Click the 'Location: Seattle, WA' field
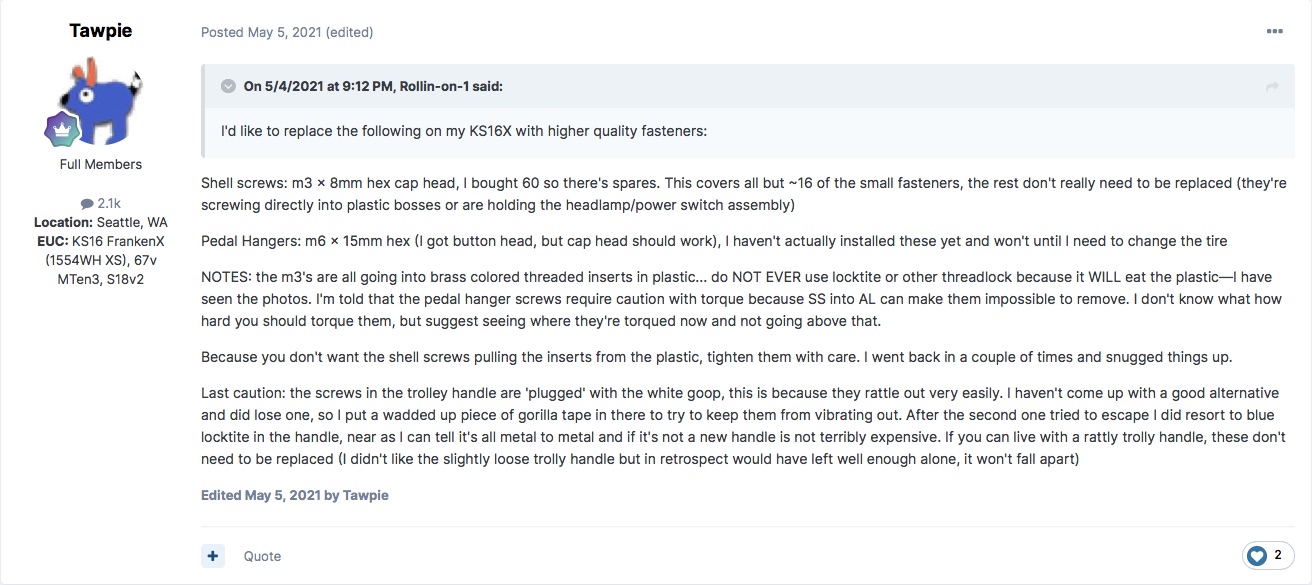Image resolution: width=1312 pixels, height=585 pixels. click(x=101, y=222)
